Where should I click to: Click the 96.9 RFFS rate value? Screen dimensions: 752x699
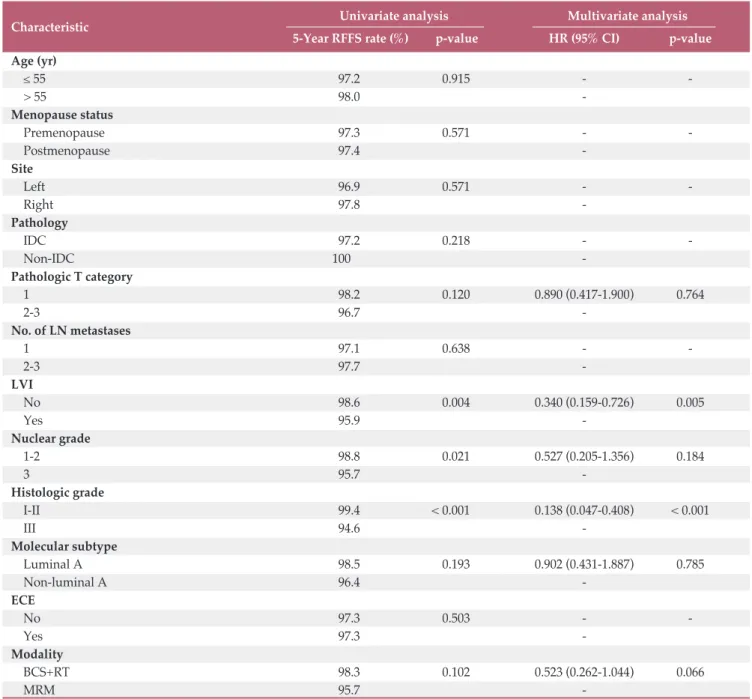tap(349, 187)
